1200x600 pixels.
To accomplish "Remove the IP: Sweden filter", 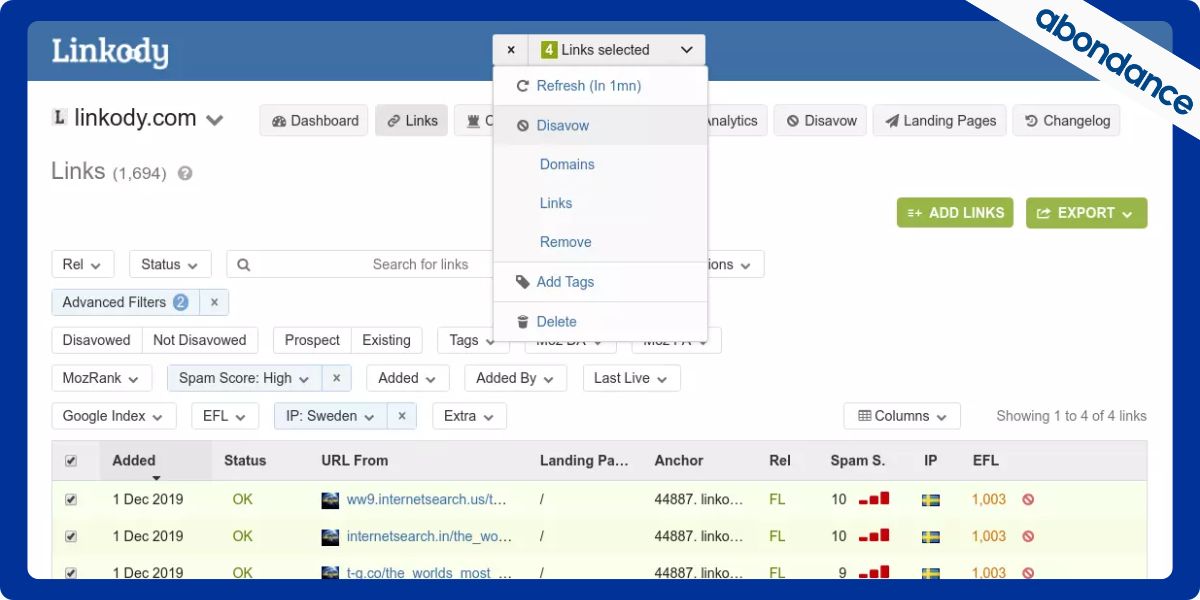I will point(402,416).
